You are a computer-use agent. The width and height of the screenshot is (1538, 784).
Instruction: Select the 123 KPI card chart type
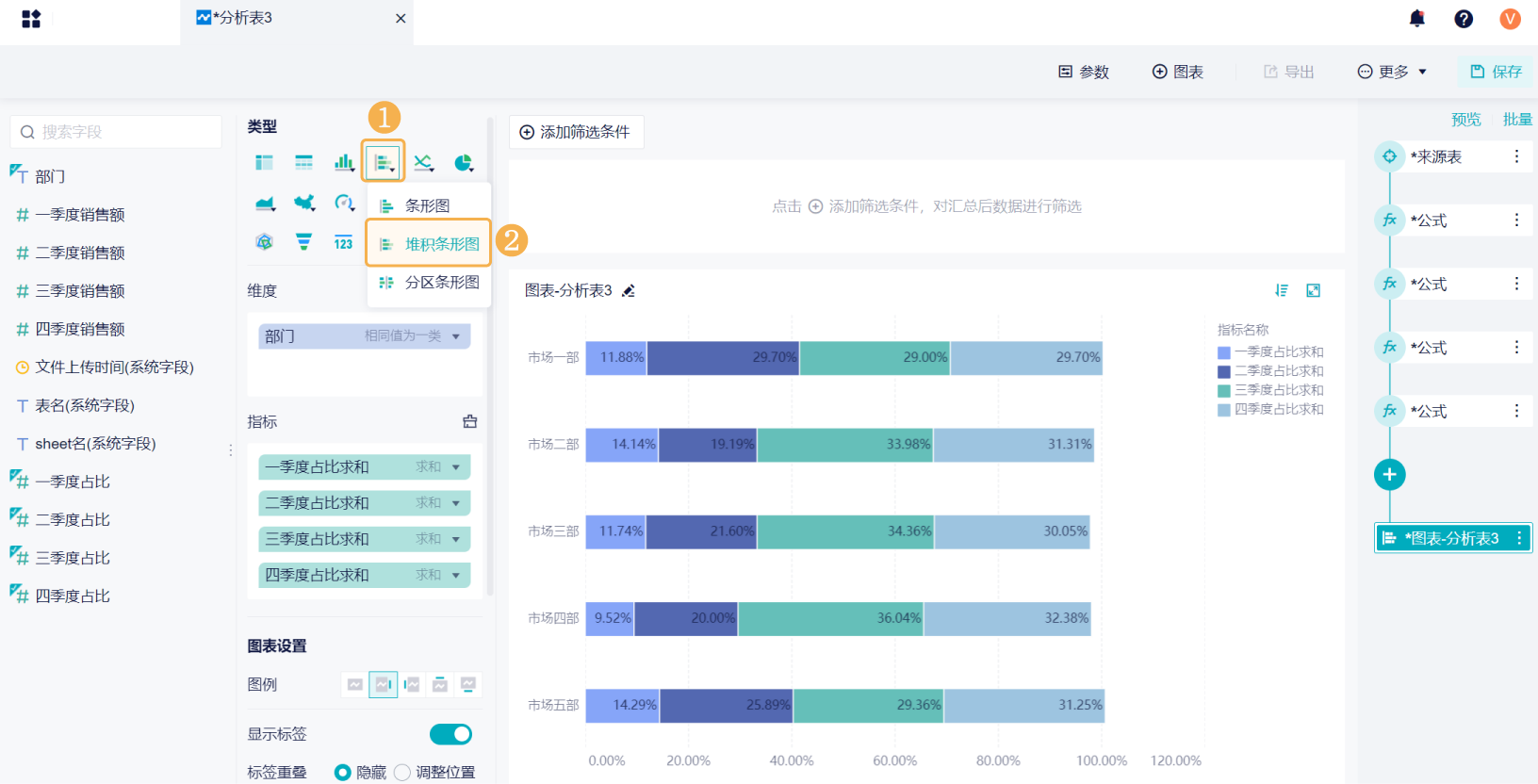[343, 242]
